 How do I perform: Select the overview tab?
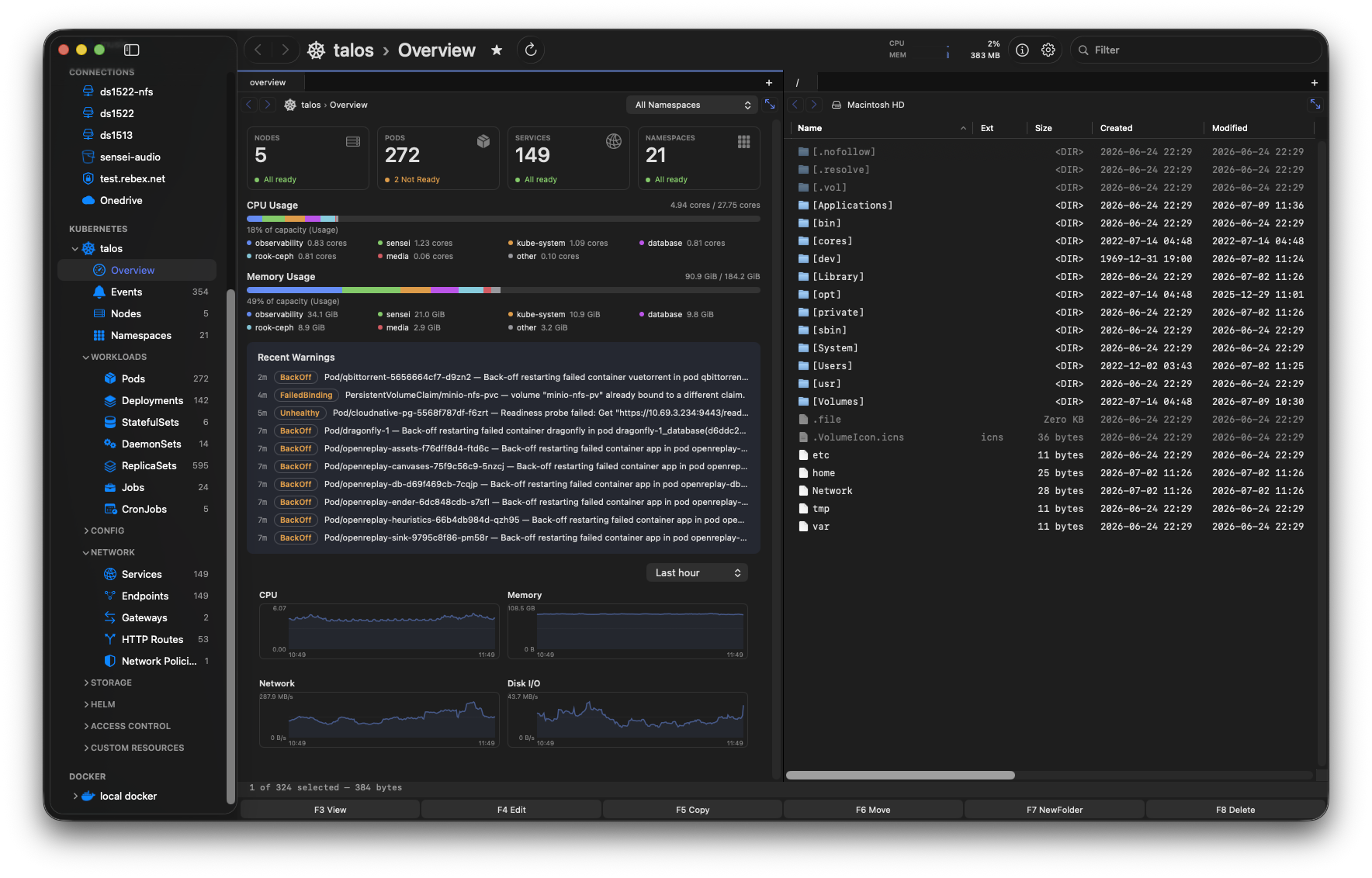(272, 82)
